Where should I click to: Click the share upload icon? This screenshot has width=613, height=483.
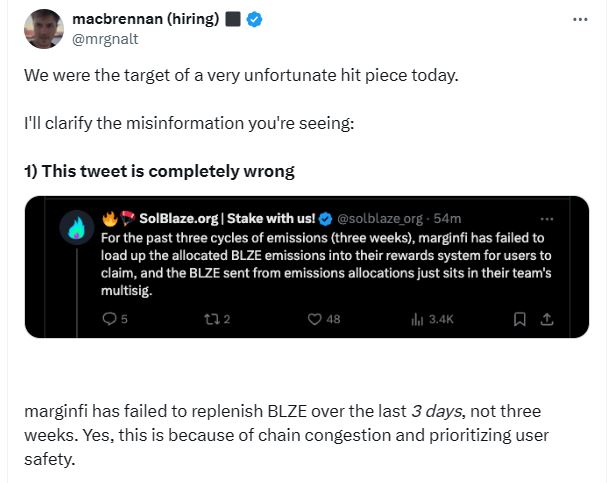point(547,320)
